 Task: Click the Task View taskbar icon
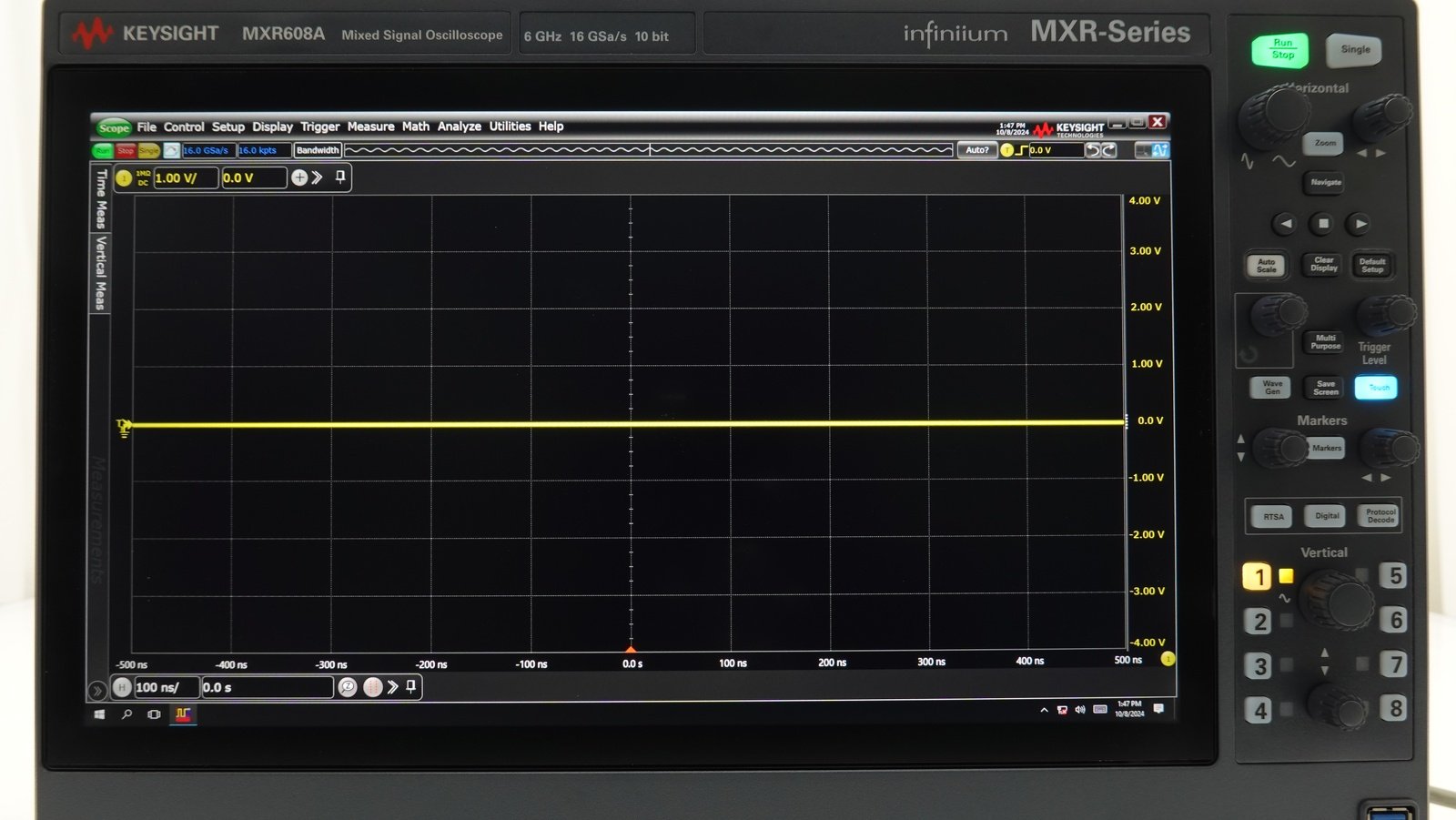(154, 714)
